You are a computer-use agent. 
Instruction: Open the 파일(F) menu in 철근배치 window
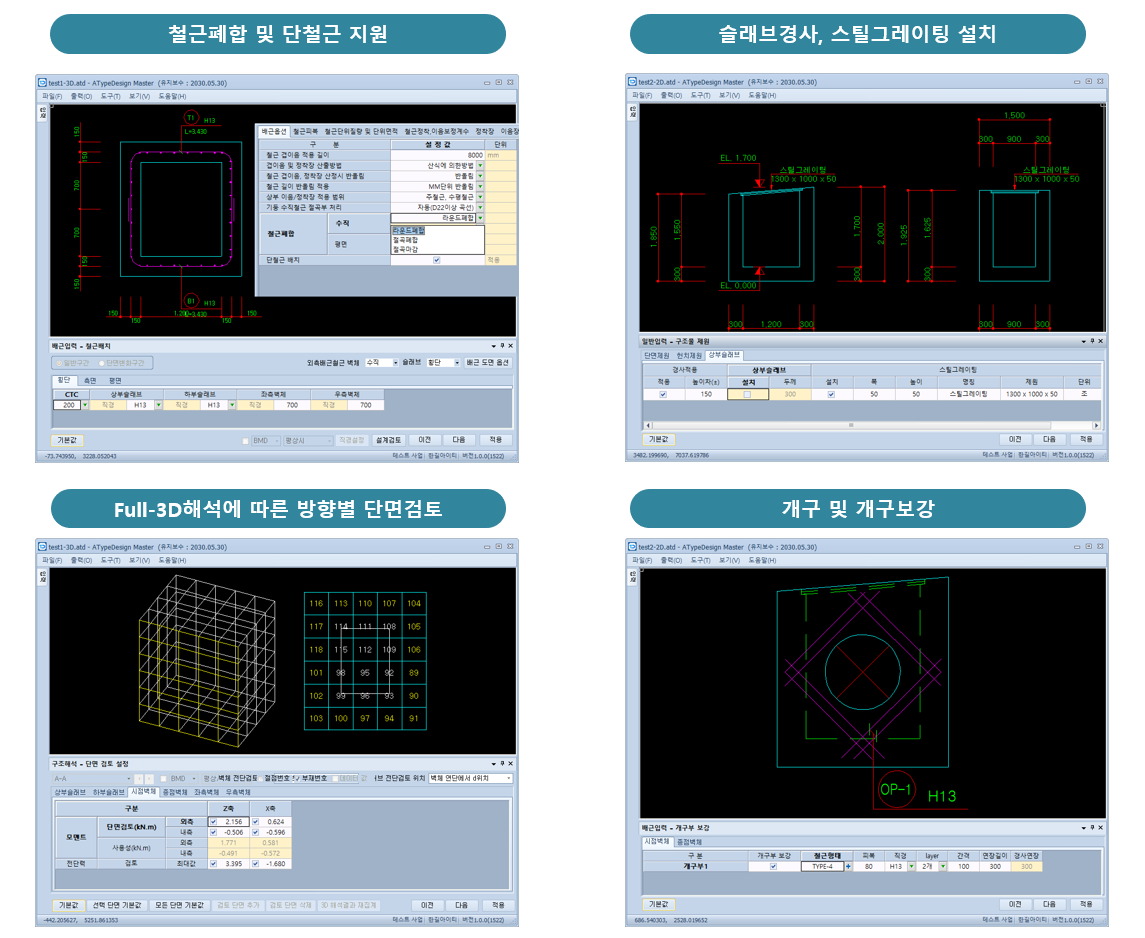[52, 96]
